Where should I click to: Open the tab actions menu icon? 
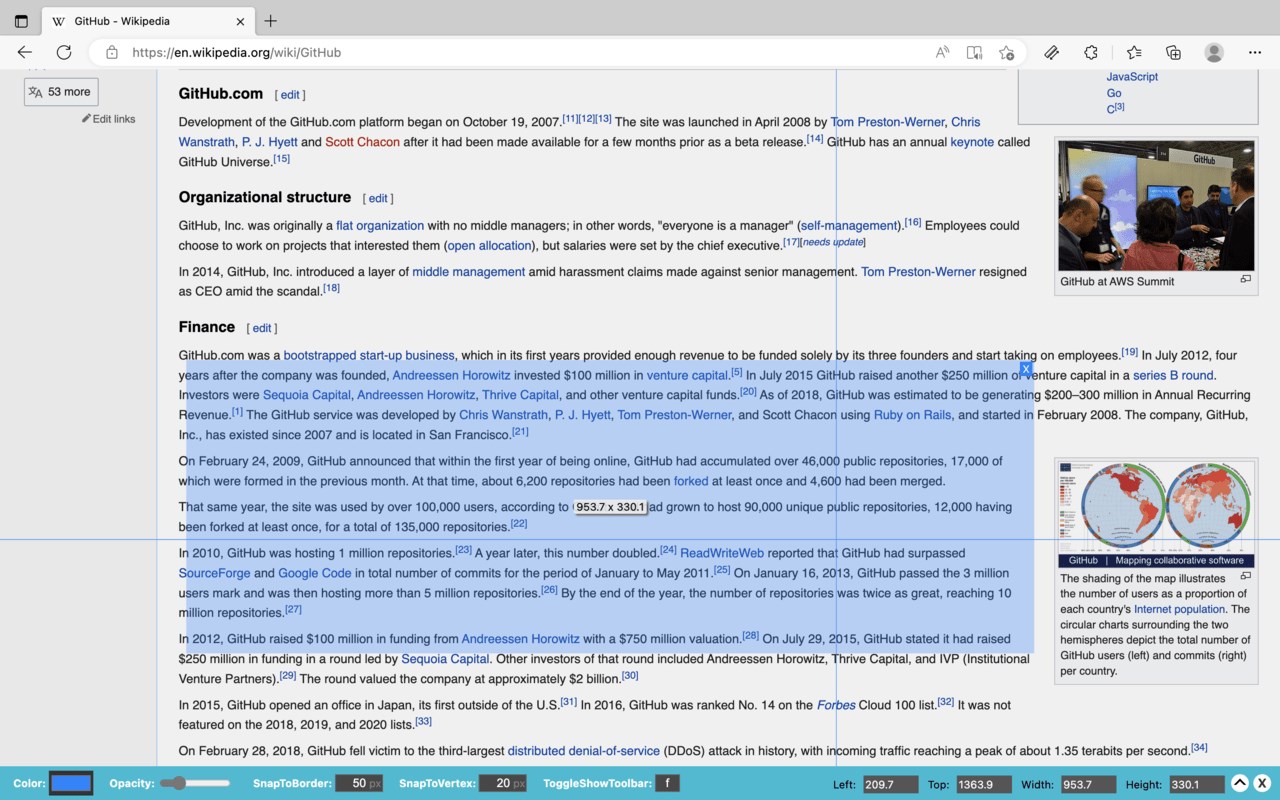point(21,21)
